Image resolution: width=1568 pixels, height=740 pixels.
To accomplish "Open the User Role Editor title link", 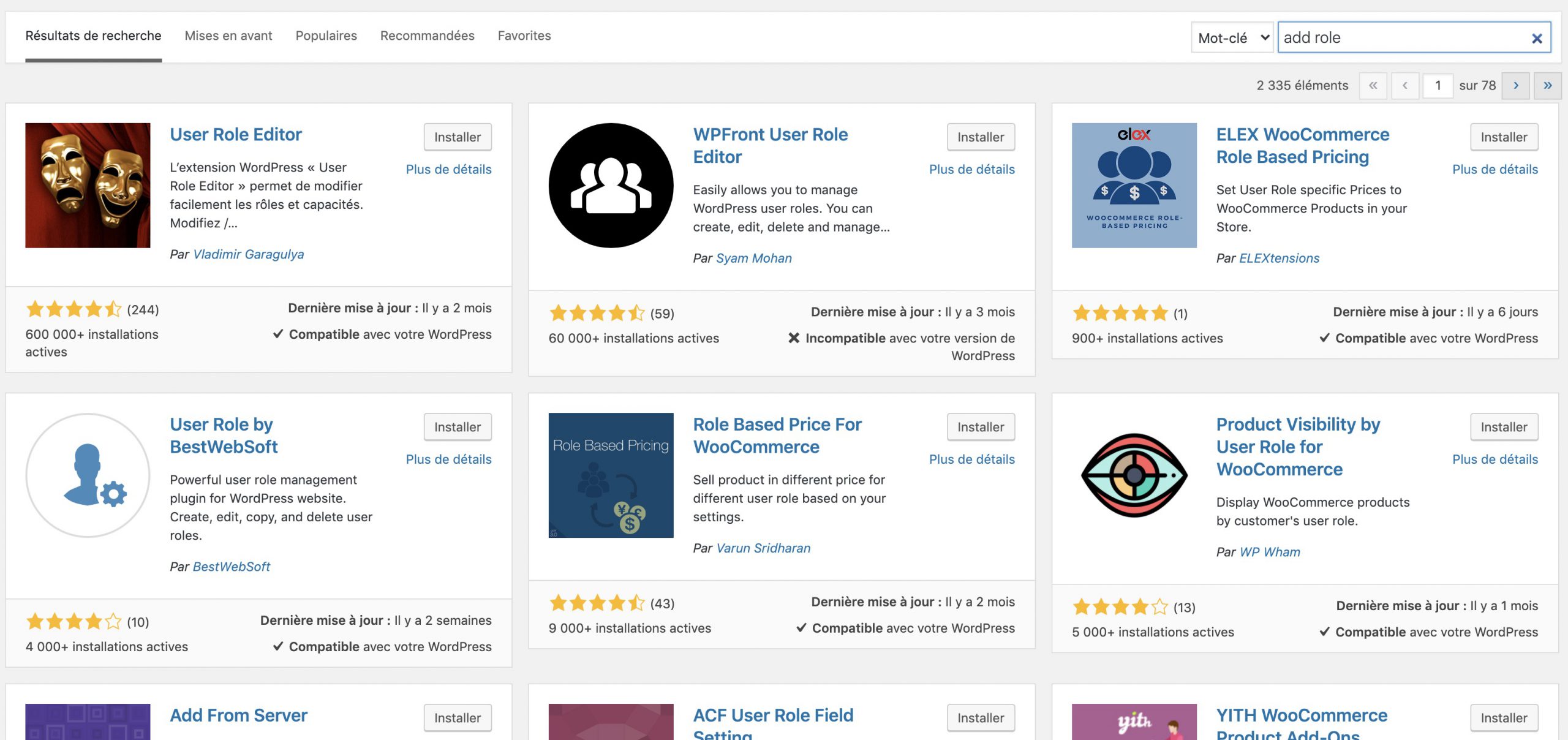I will [236, 134].
